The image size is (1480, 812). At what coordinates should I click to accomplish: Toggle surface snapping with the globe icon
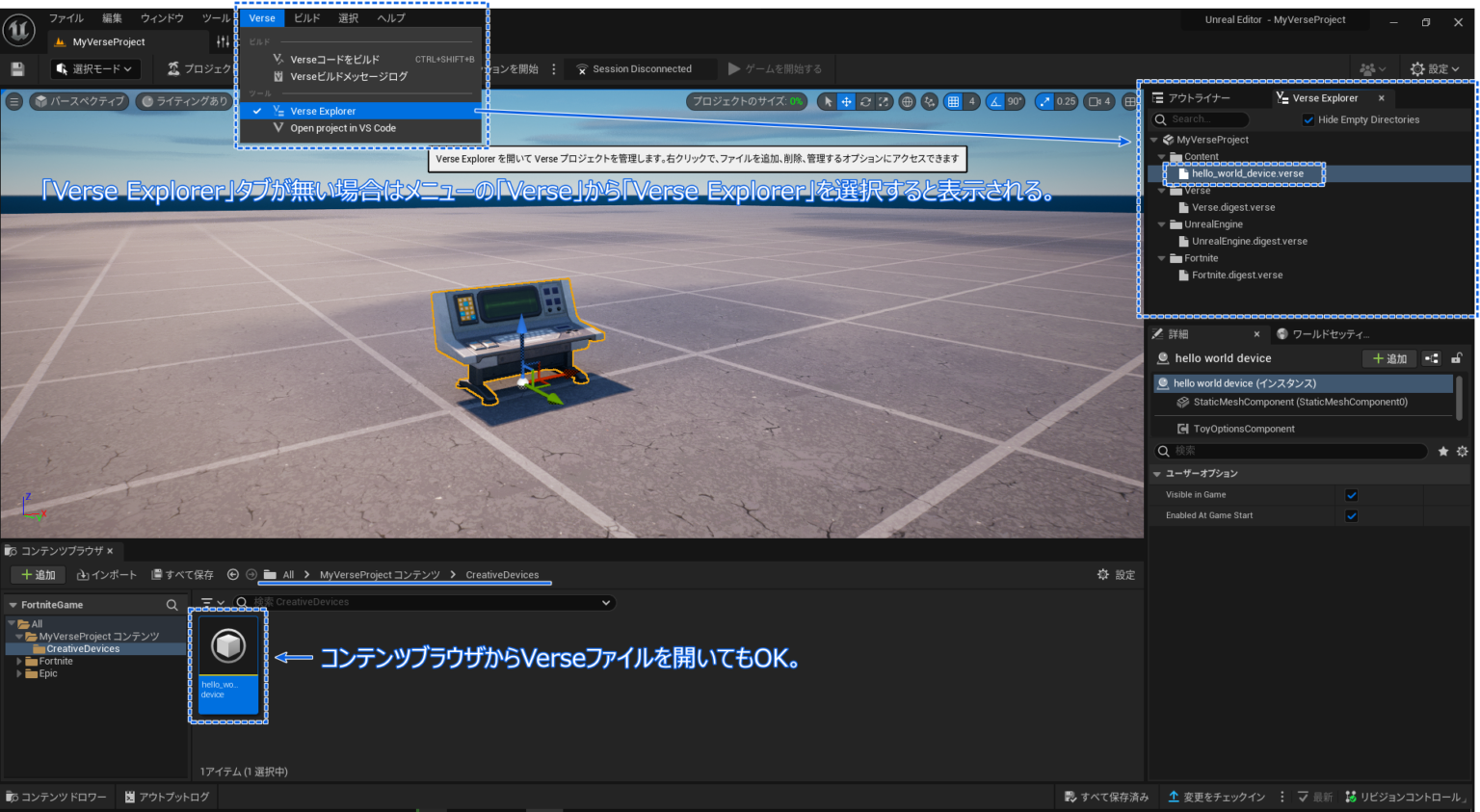907,100
